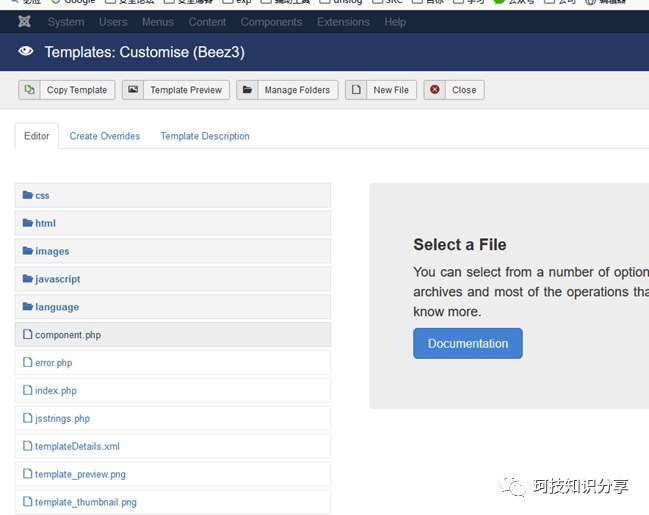The image size is (649, 515).
Task: Click the New File page icon
Action: tap(356, 89)
